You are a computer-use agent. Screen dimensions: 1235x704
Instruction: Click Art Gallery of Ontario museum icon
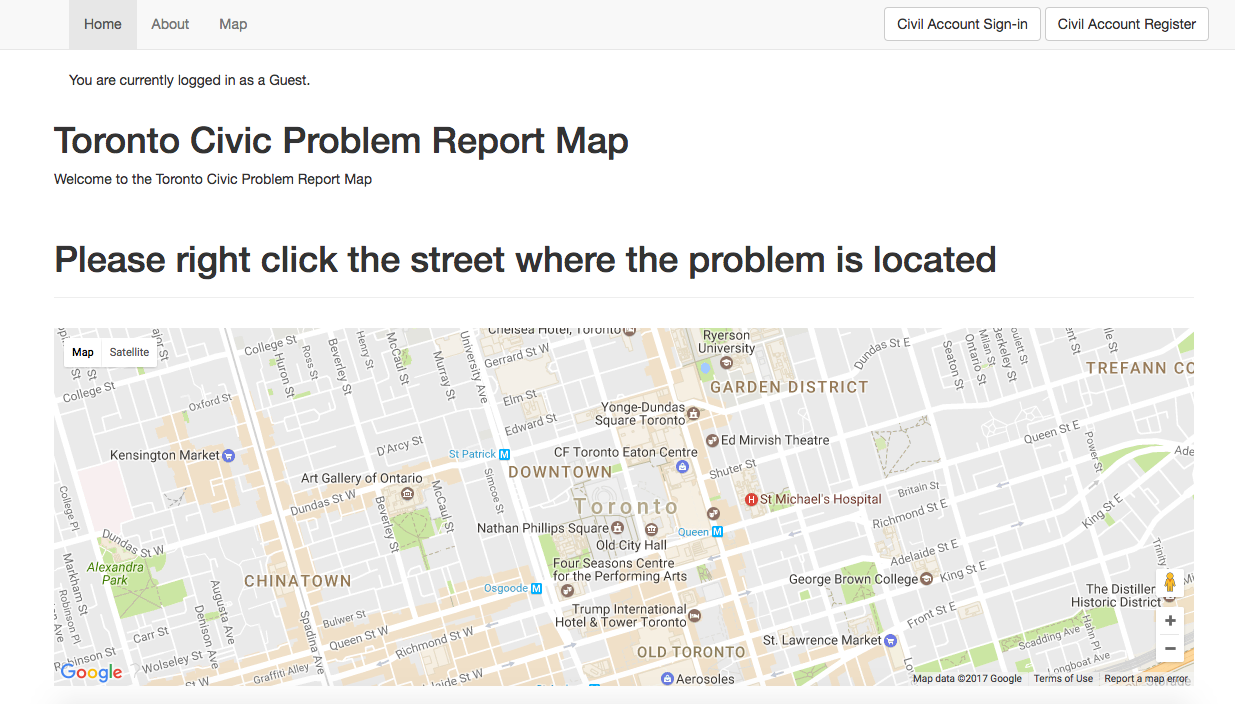(x=406, y=494)
